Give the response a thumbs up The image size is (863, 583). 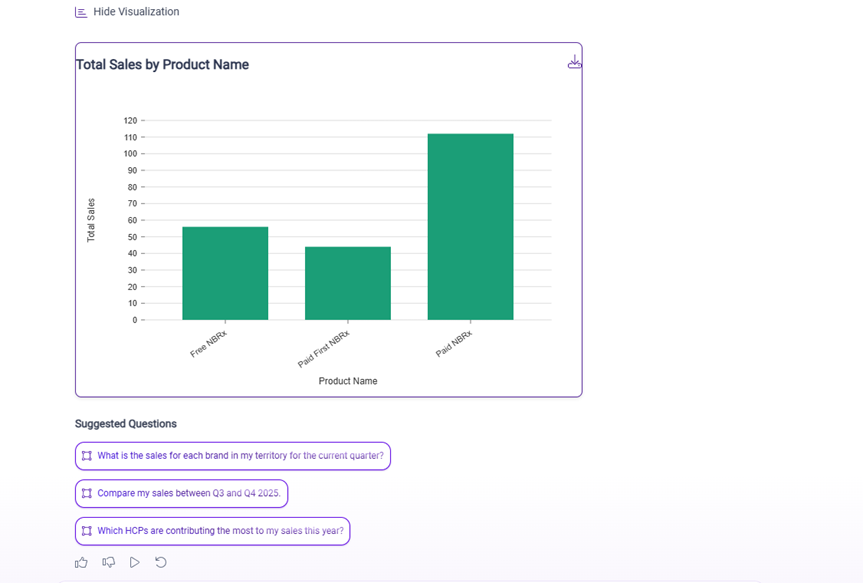click(x=82, y=563)
